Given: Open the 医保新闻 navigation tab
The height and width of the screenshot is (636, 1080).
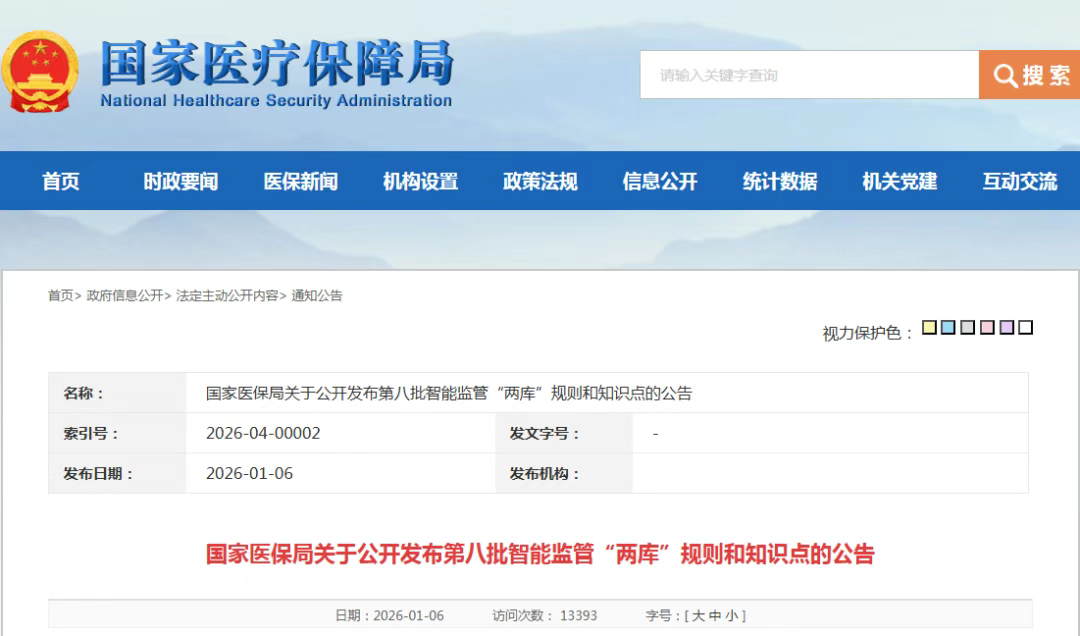Looking at the screenshot, I should coord(301,181).
